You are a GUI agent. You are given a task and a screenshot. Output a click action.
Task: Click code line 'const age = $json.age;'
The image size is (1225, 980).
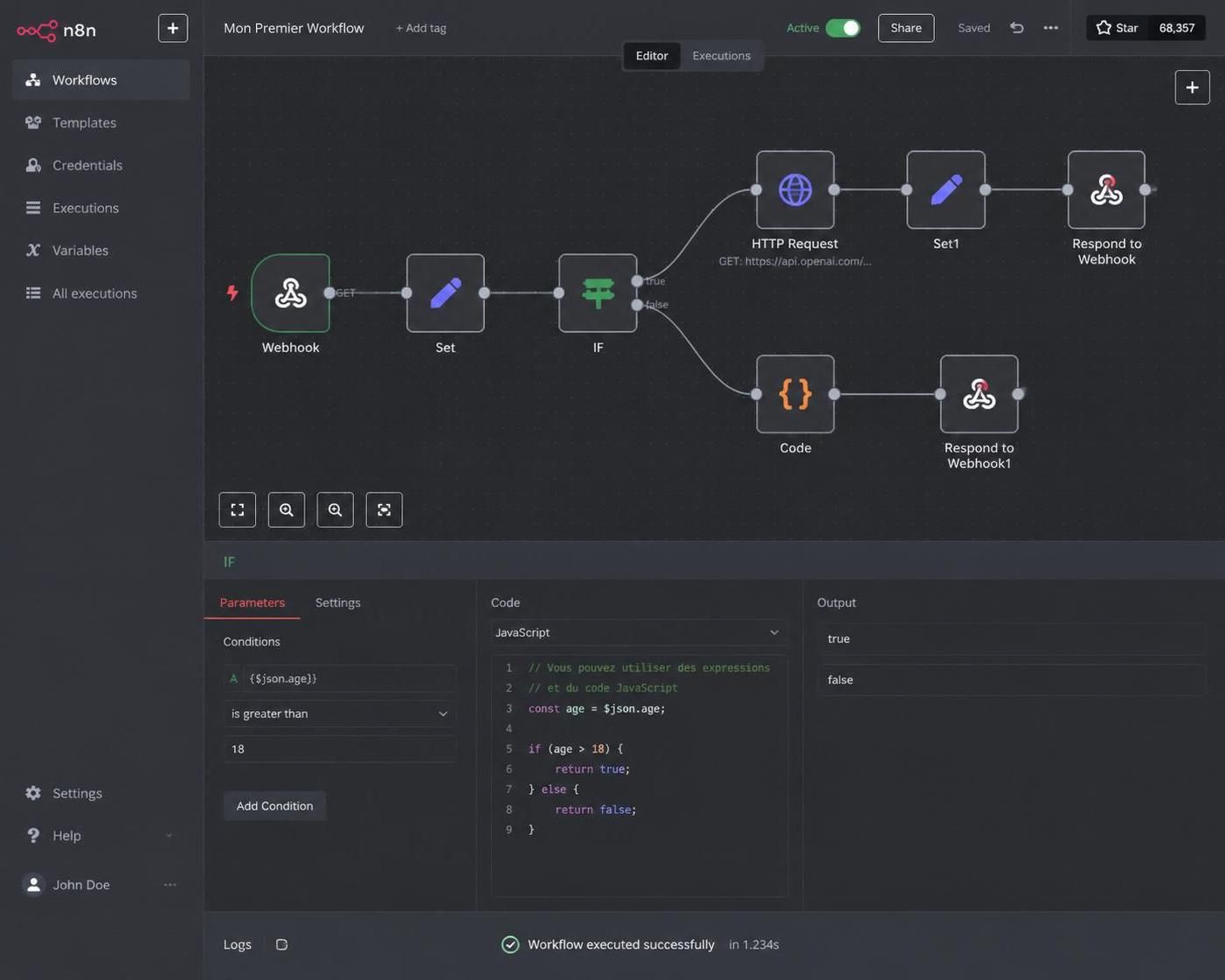597,708
